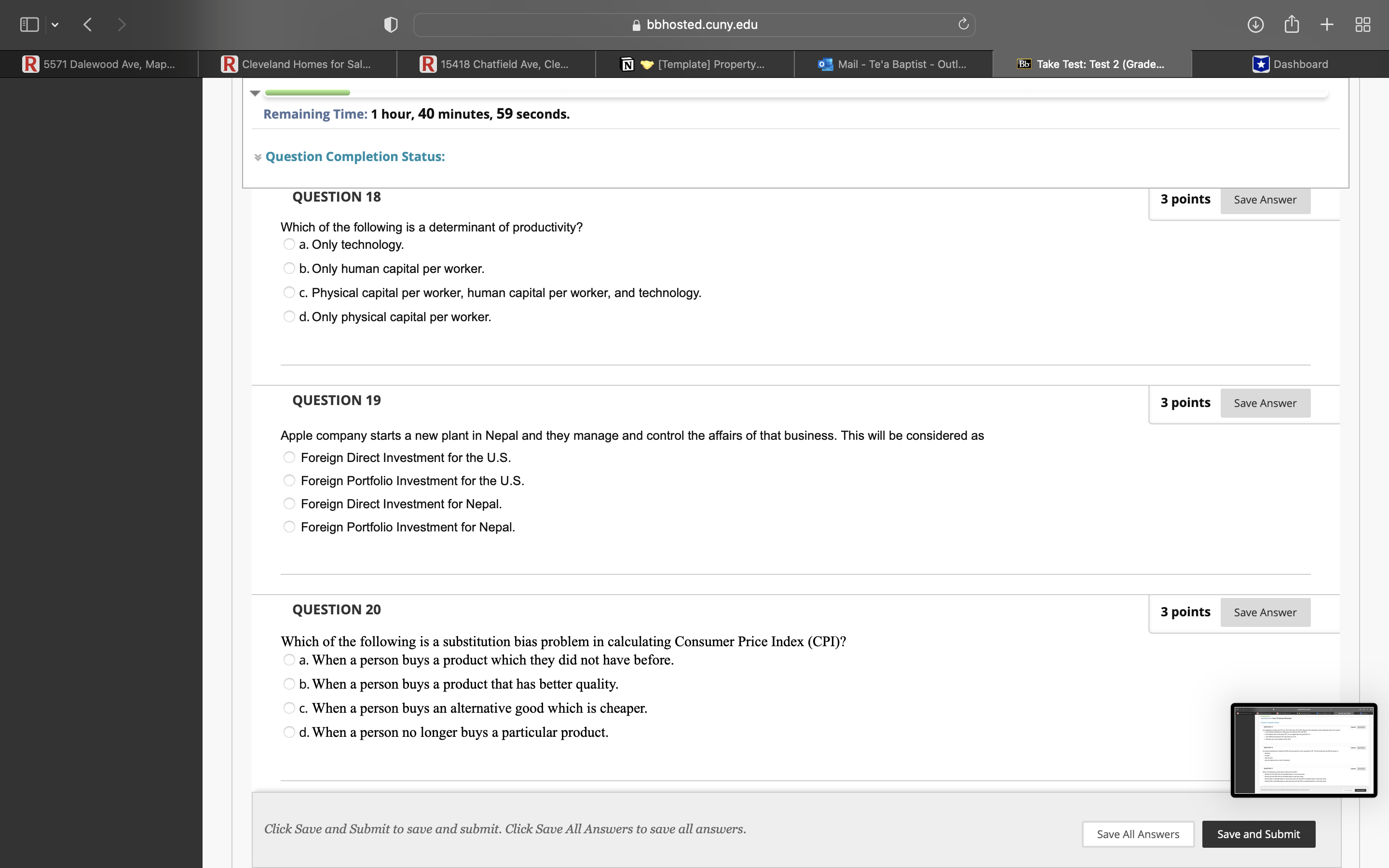The width and height of the screenshot is (1389, 868).
Task: Open a new tab with plus icon
Action: tap(1327, 25)
